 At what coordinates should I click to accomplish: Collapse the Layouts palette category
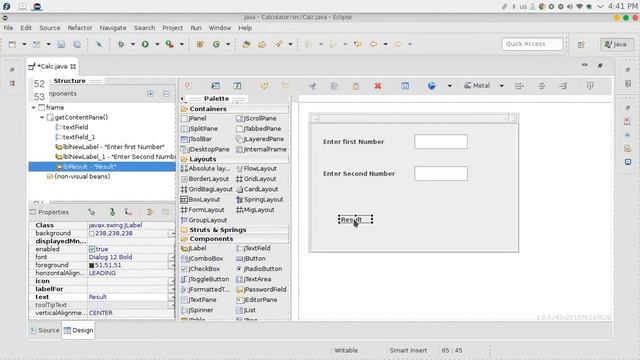[234, 159]
